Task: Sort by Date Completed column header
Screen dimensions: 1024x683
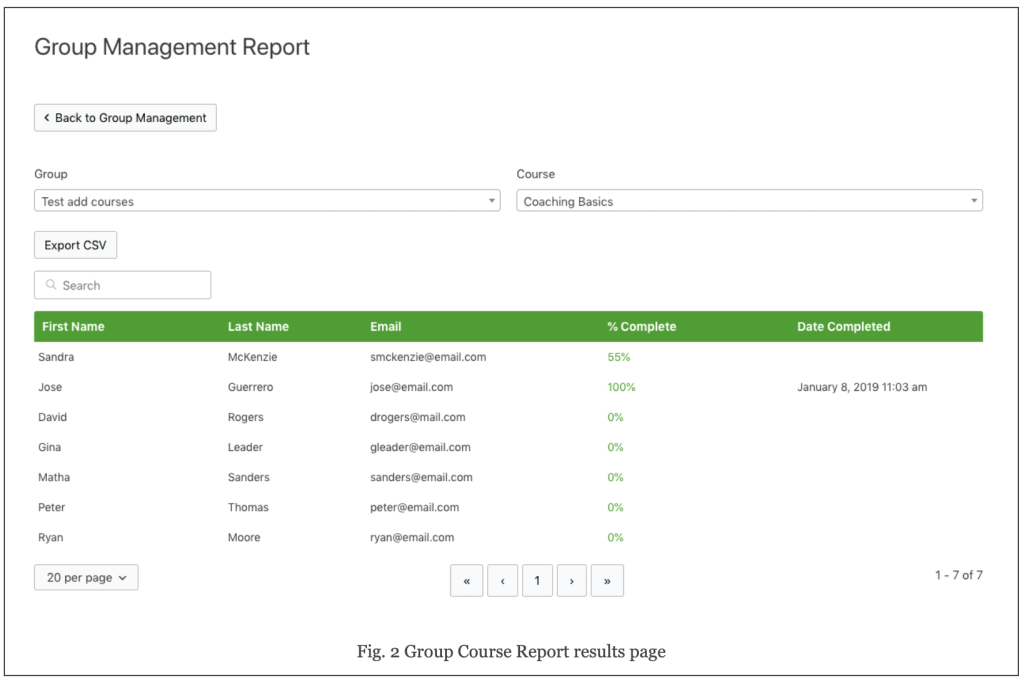Action: (843, 326)
